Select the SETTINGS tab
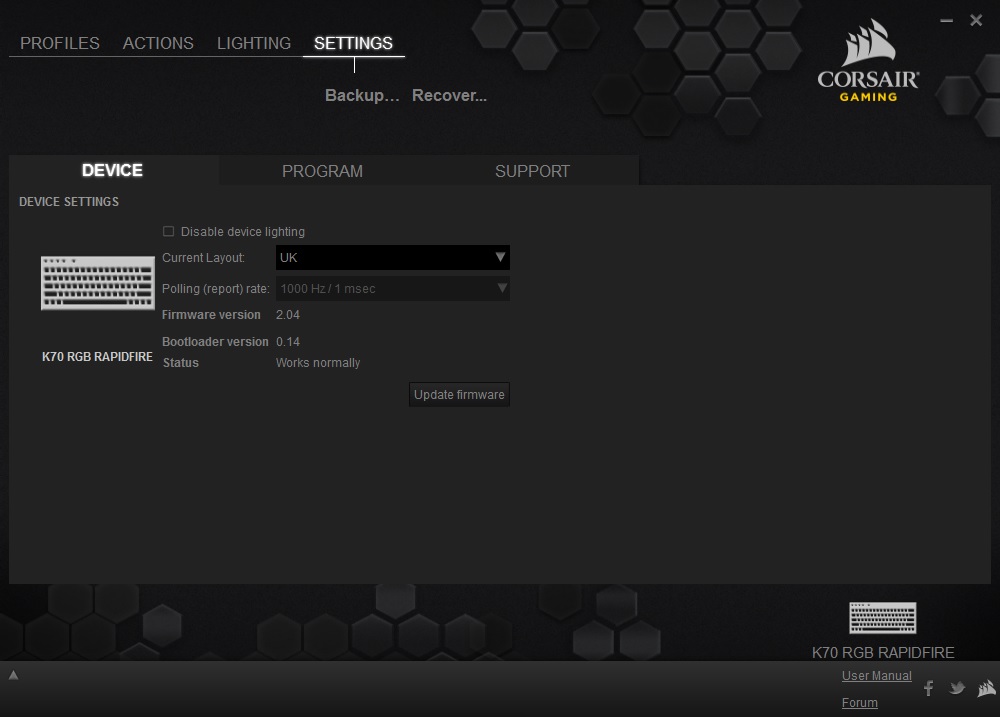Viewport: 1000px width, 717px height. pos(353,43)
